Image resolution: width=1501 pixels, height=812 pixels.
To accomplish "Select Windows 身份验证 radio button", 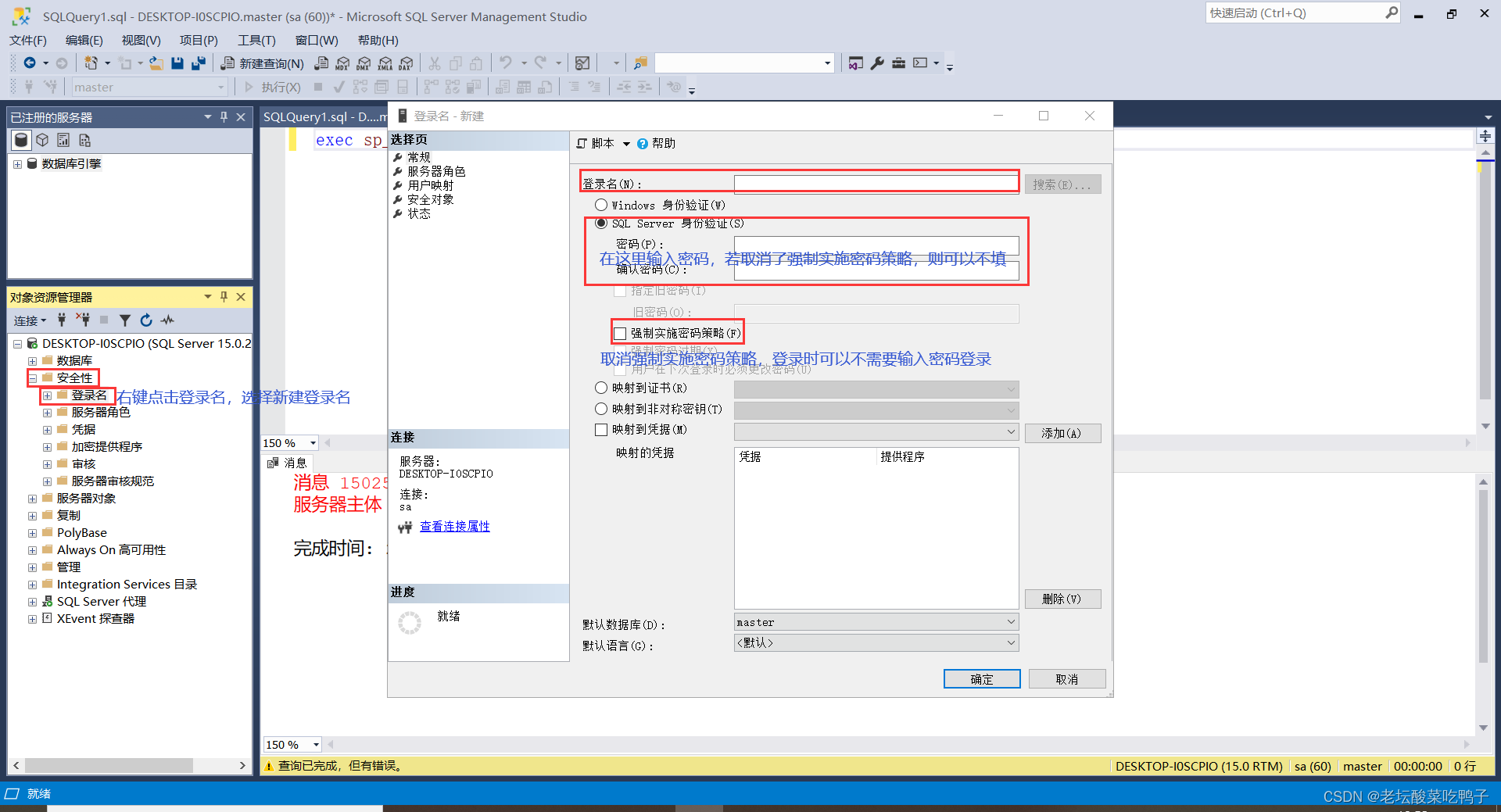I will point(601,205).
